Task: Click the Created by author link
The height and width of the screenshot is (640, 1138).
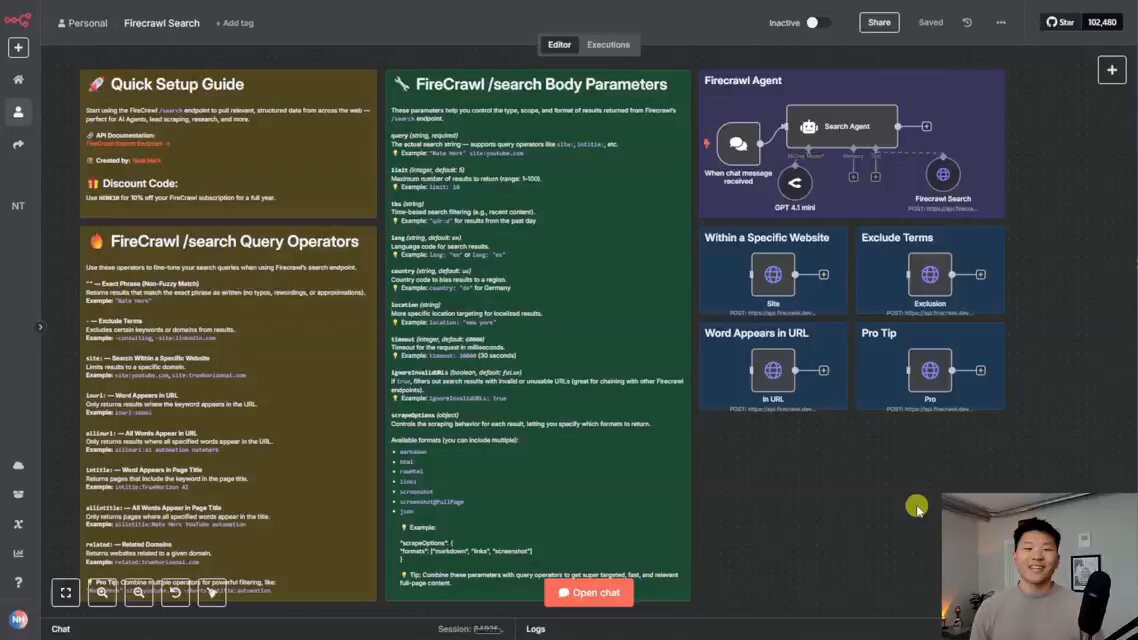Action: [x=147, y=160]
